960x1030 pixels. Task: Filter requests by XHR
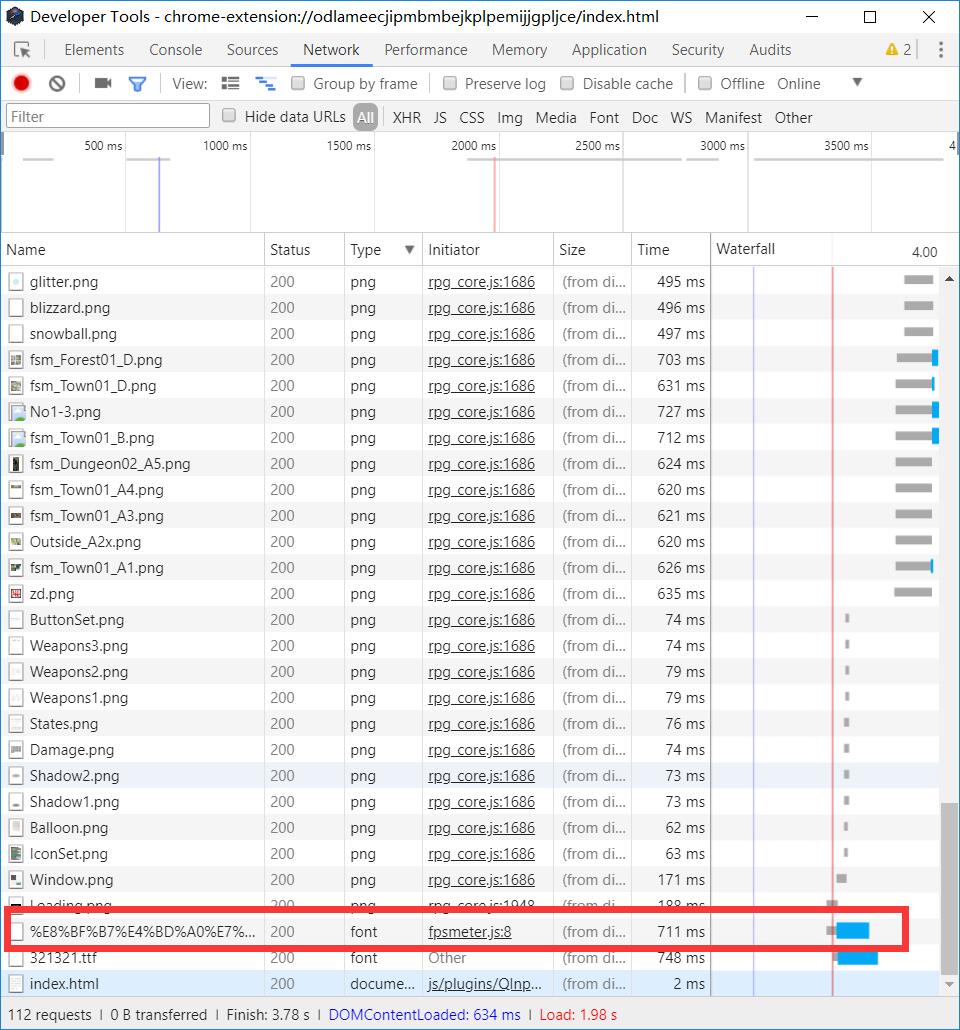pos(407,118)
